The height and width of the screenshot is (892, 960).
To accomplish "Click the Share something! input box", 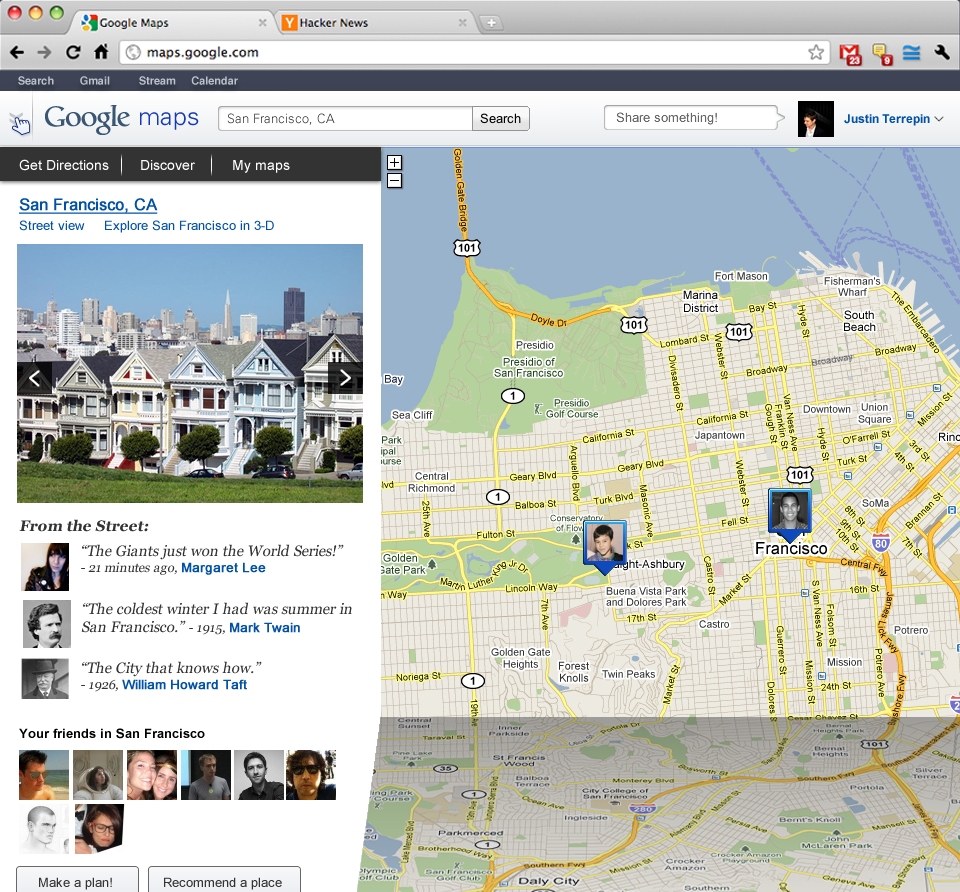I will 692,118.
